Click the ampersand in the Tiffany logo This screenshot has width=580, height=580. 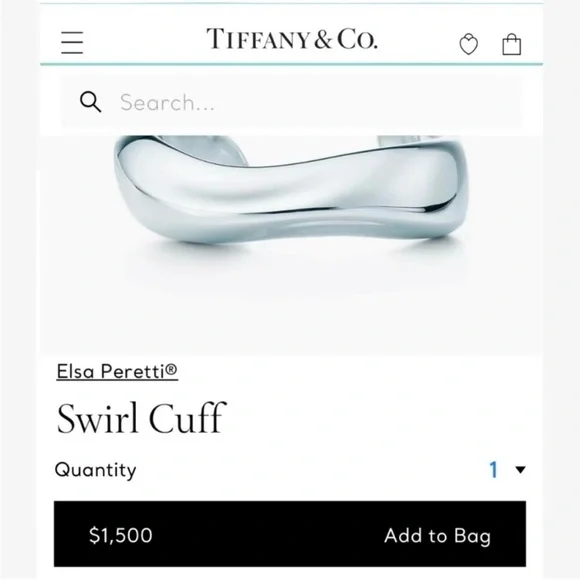tap(323, 39)
